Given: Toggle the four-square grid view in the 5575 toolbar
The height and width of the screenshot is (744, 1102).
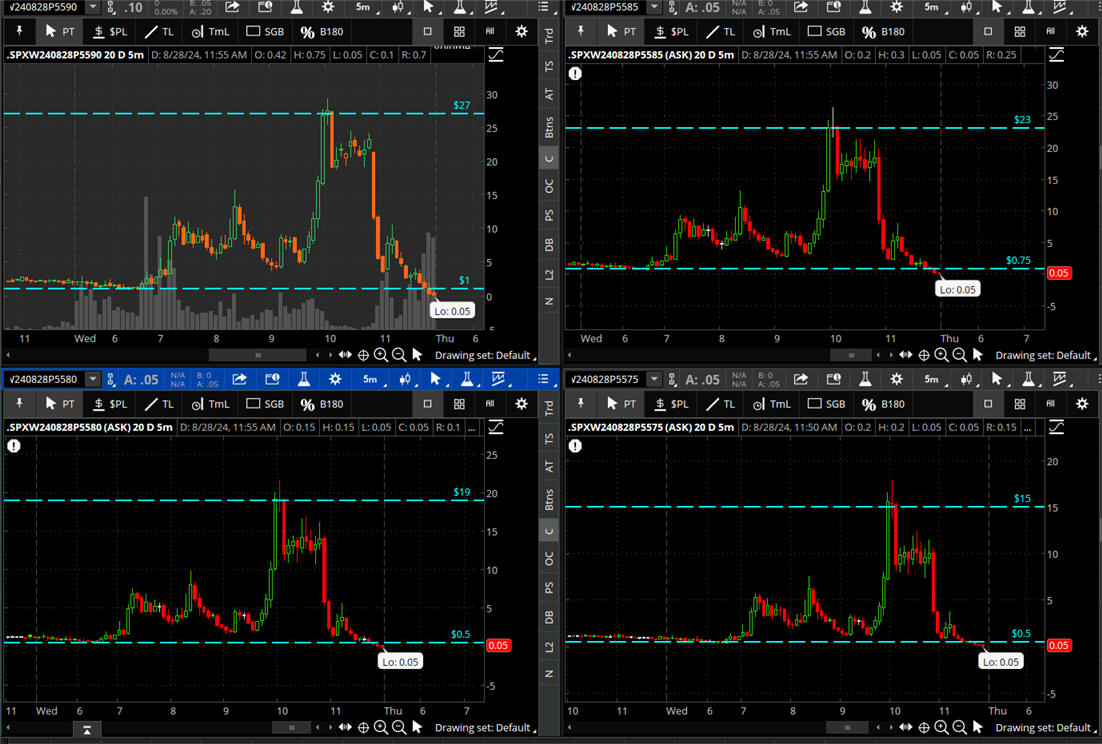Looking at the screenshot, I should click(x=1019, y=403).
